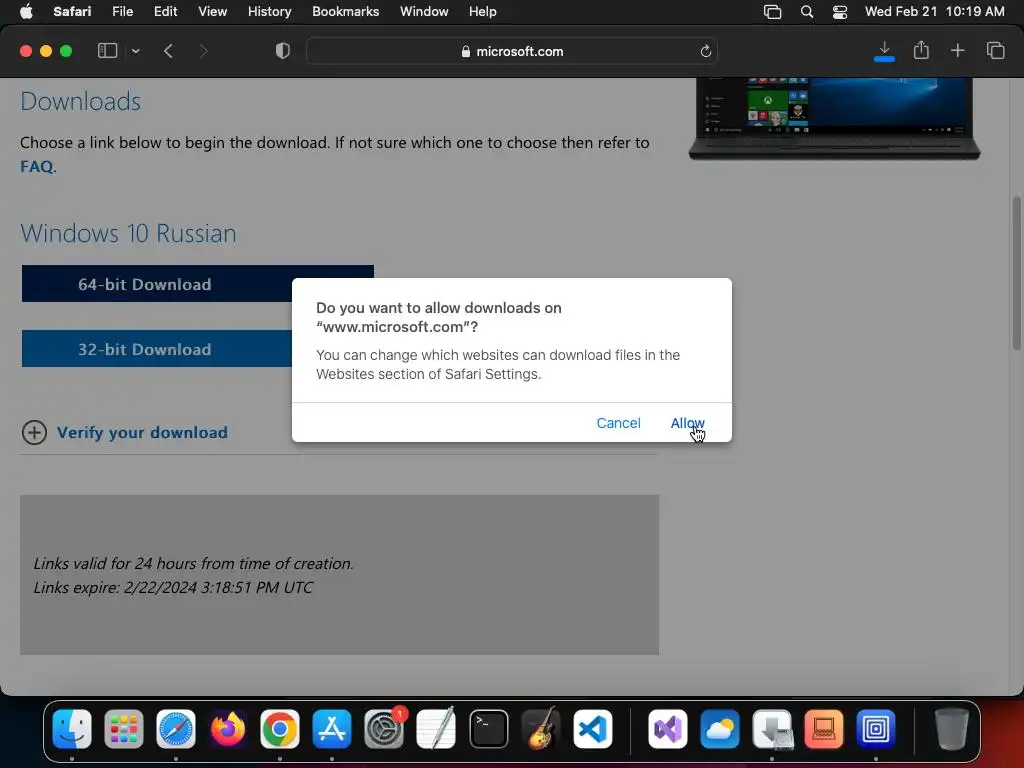Open the FAQ link
Image resolution: width=1024 pixels, height=768 pixels.
pyautogui.click(x=37, y=167)
